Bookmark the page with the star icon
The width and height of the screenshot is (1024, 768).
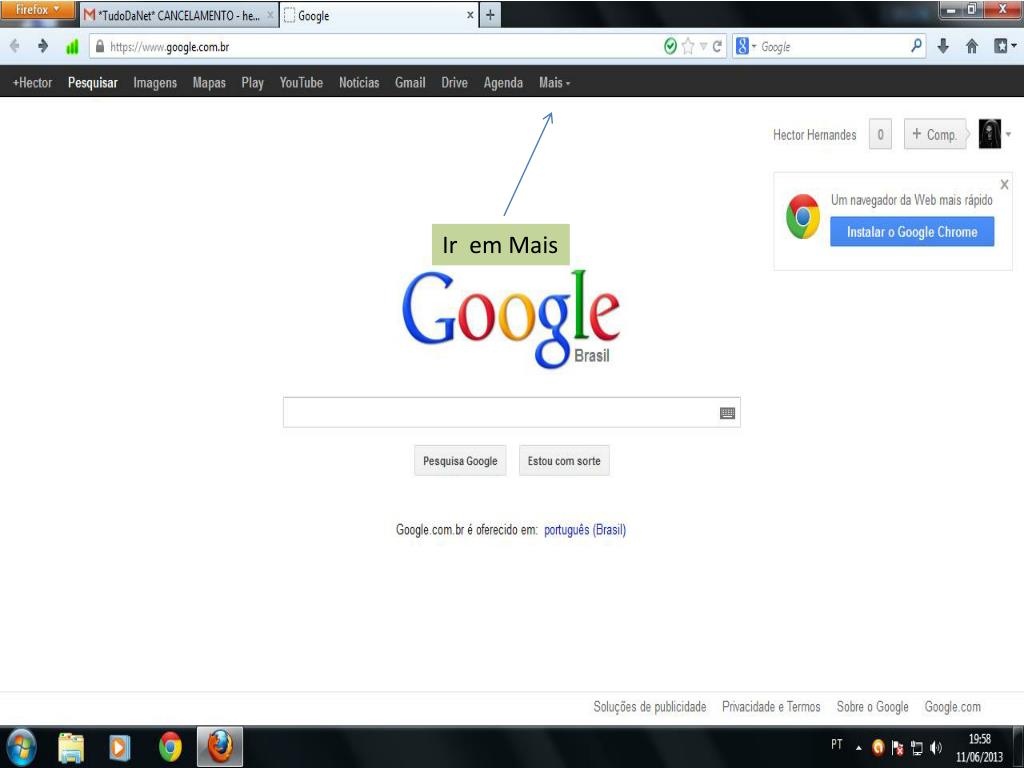pyautogui.click(x=688, y=46)
